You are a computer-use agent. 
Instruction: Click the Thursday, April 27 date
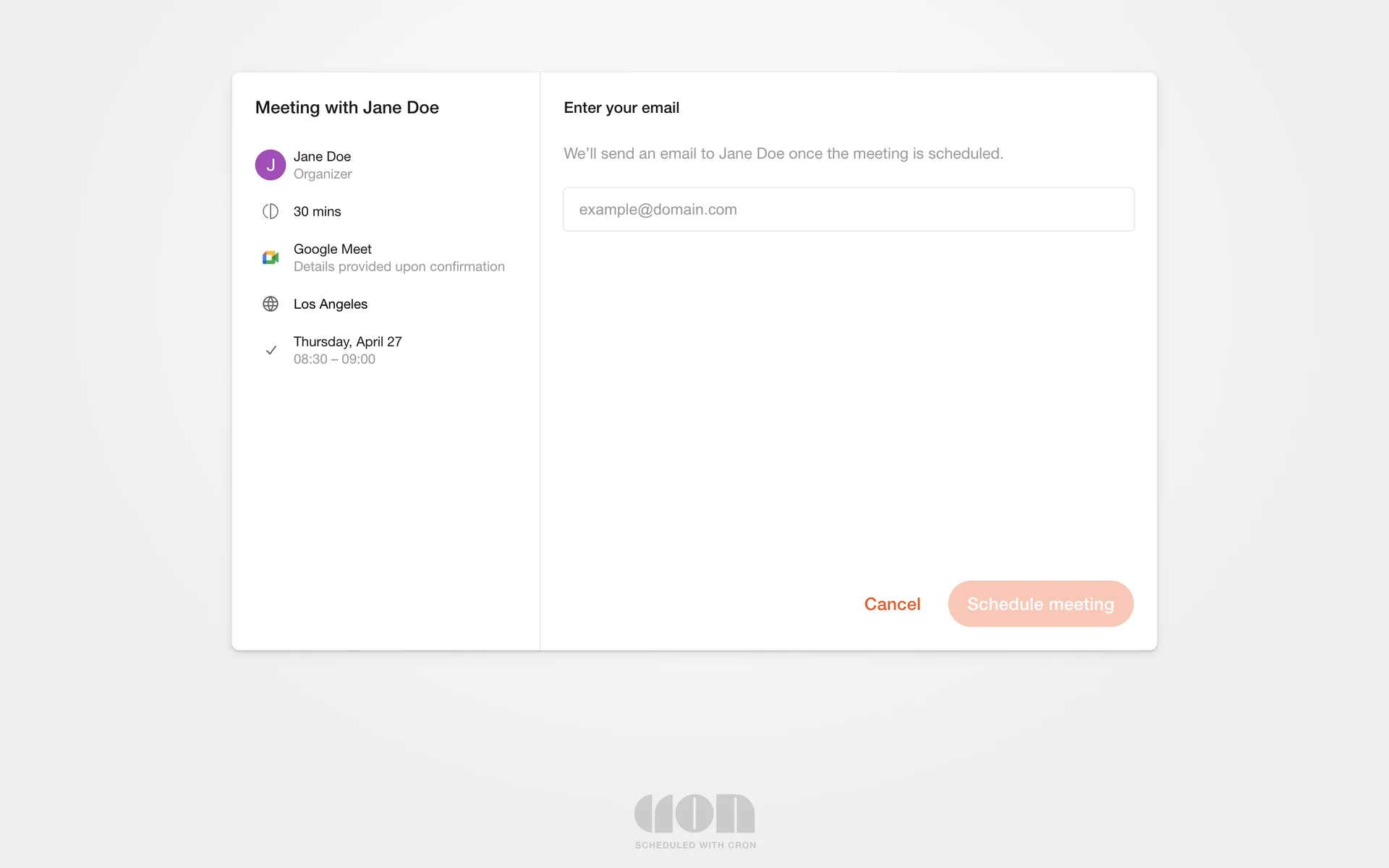347,341
